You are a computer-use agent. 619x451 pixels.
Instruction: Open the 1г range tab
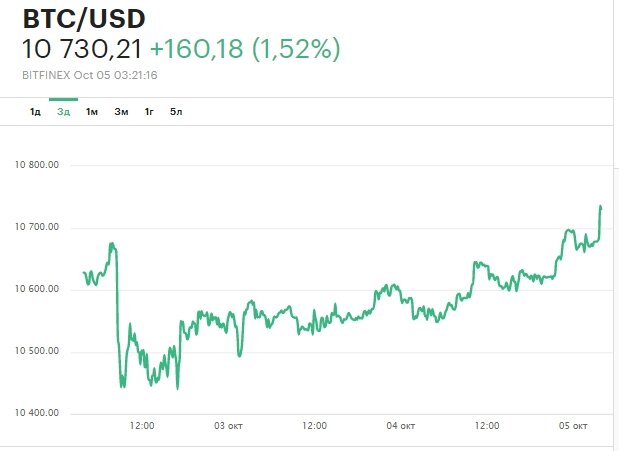(x=149, y=111)
